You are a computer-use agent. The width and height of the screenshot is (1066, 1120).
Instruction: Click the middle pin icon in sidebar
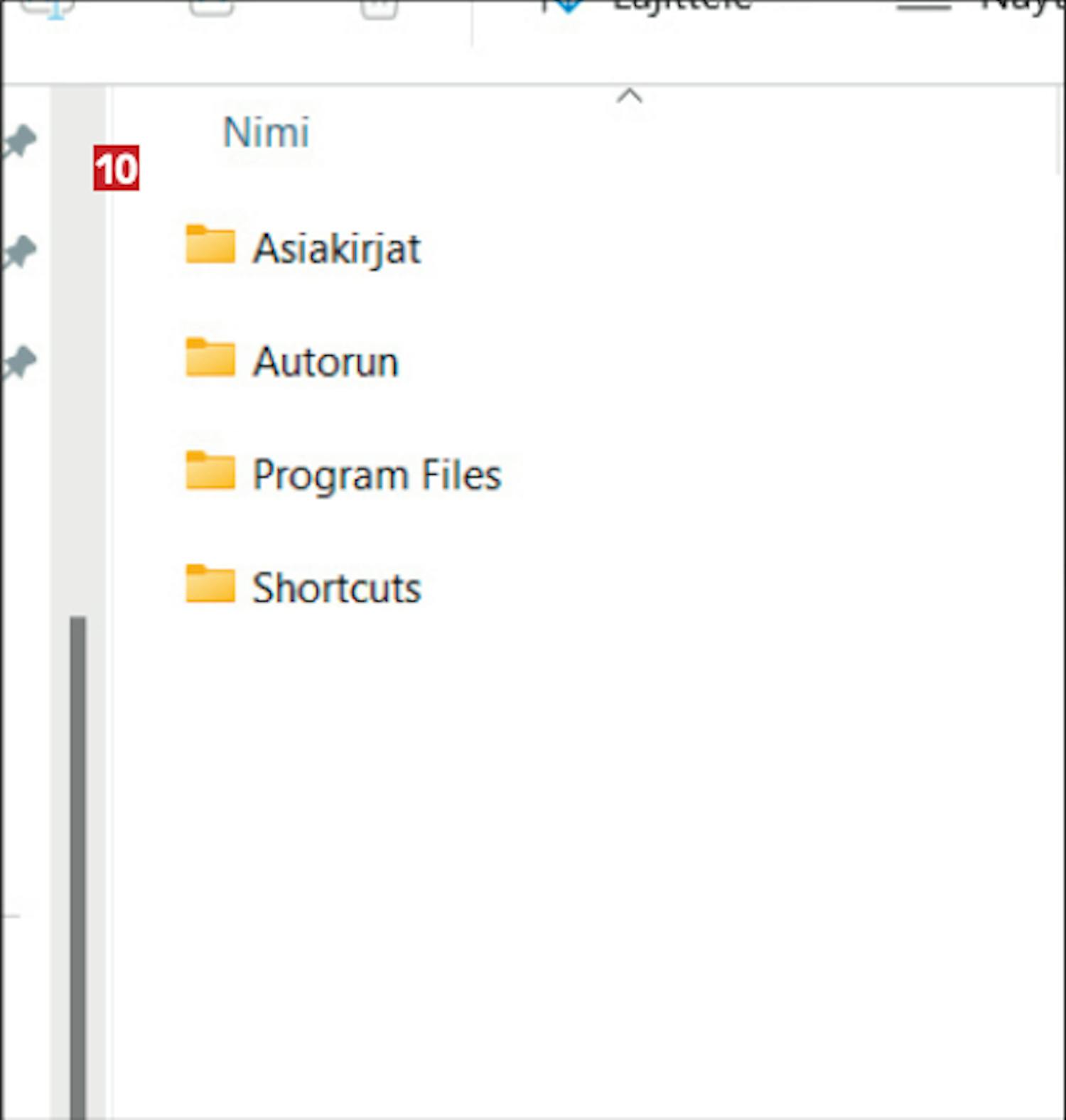19,252
